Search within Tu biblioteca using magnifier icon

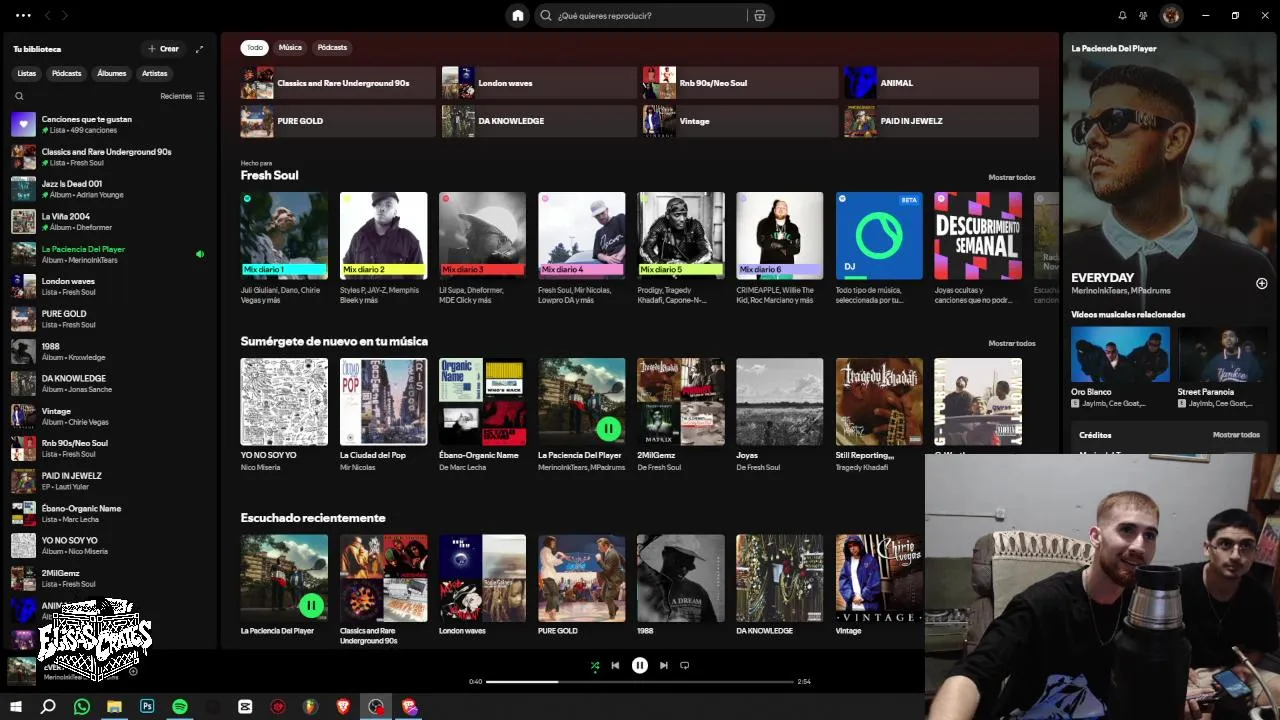[x=19, y=96]
